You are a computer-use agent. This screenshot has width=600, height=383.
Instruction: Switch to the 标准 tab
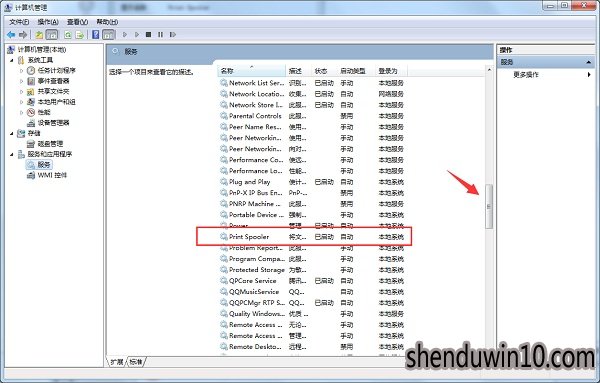tap(136, 362)
